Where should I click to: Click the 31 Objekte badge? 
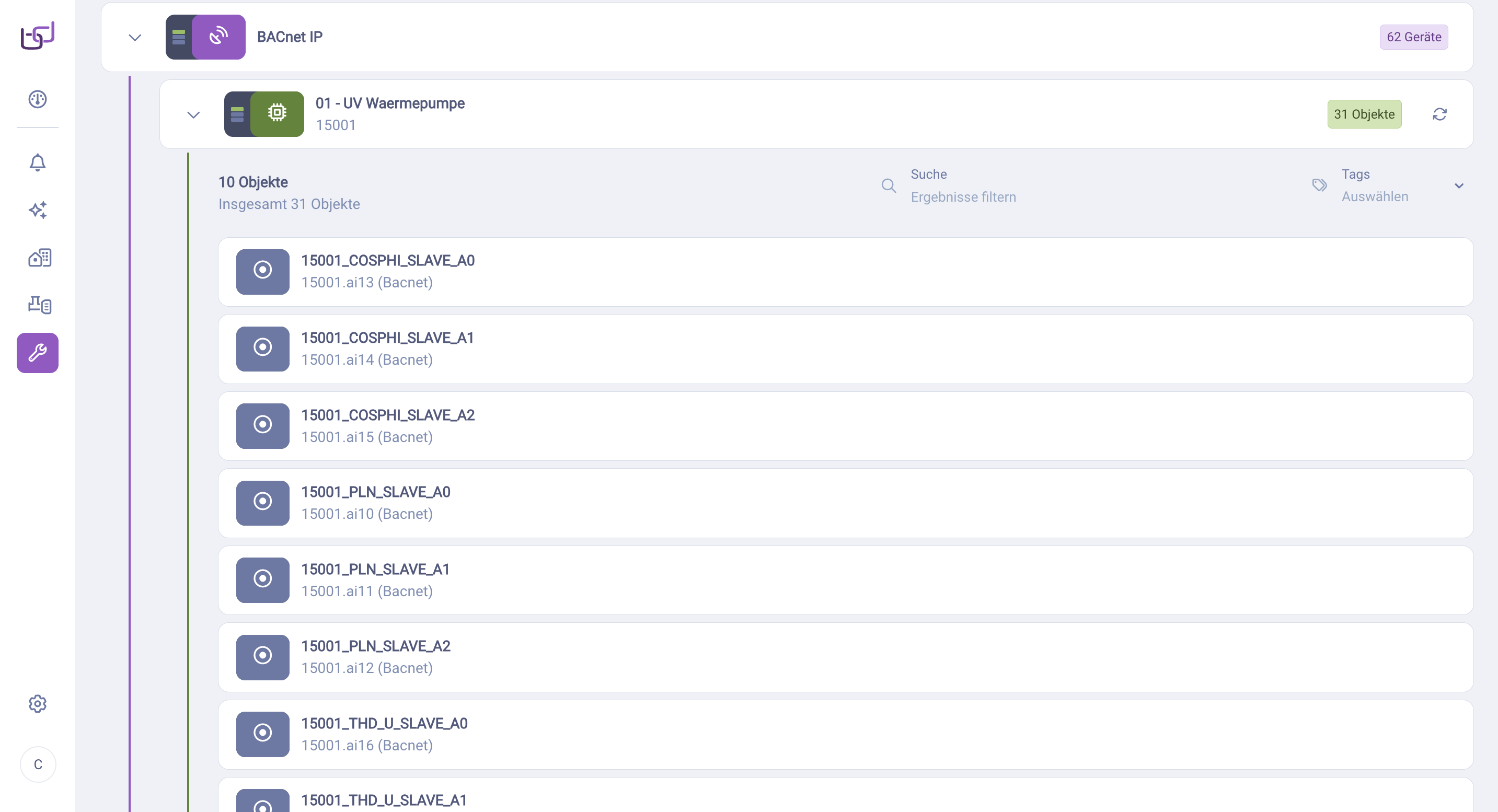tap(1364, 114)
